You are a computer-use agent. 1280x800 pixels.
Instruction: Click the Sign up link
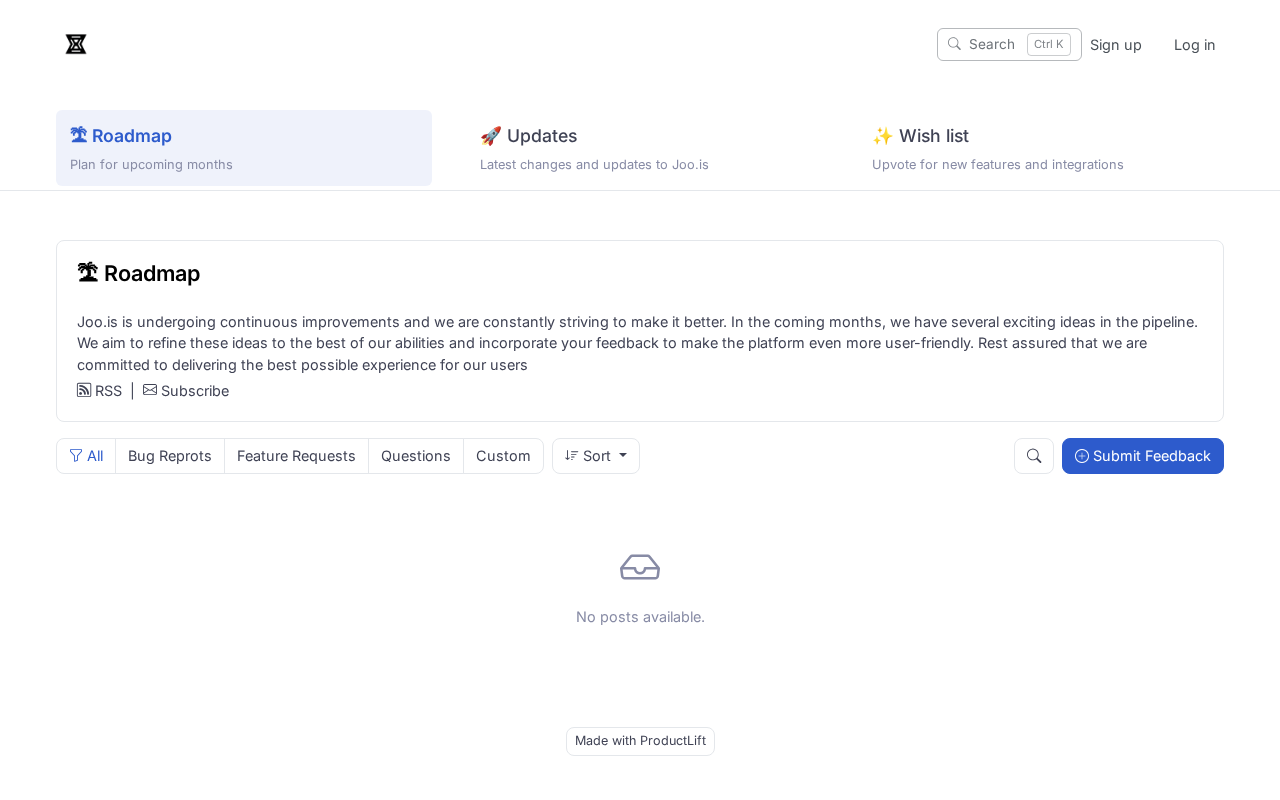click(1116, 45)
